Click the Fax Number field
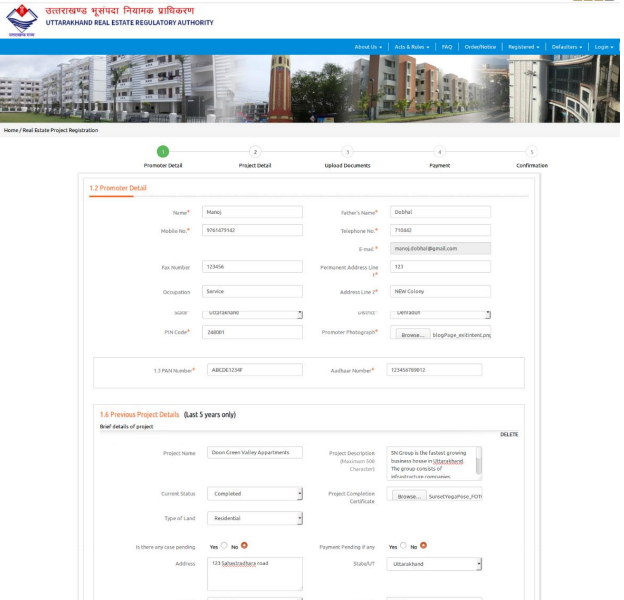The width and height of the screenshot is (624, 600). point(252,267)
